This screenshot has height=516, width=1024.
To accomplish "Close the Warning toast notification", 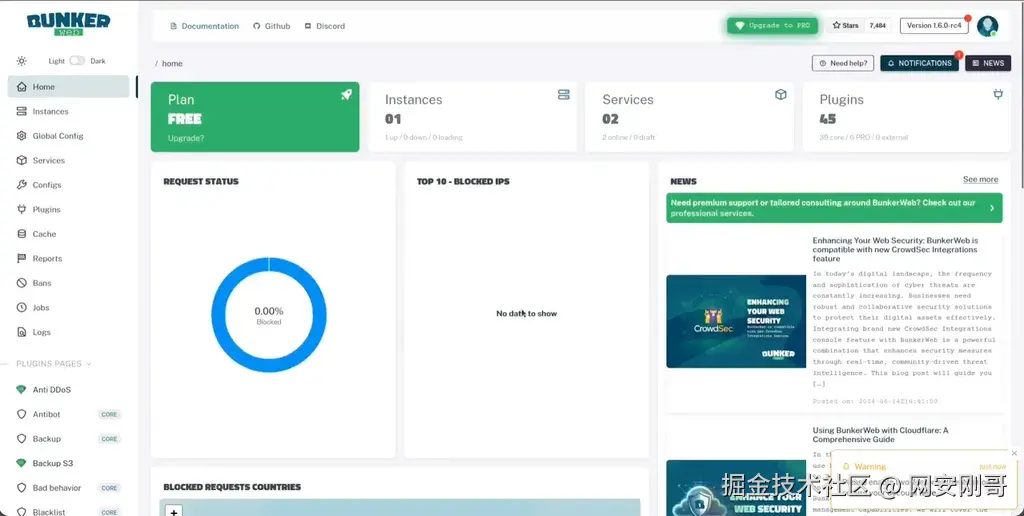I will [x=1014, y=453].
